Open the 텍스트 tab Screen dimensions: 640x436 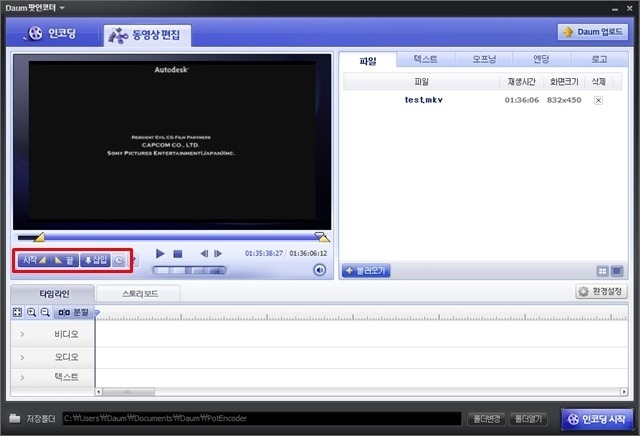(425, 59)
